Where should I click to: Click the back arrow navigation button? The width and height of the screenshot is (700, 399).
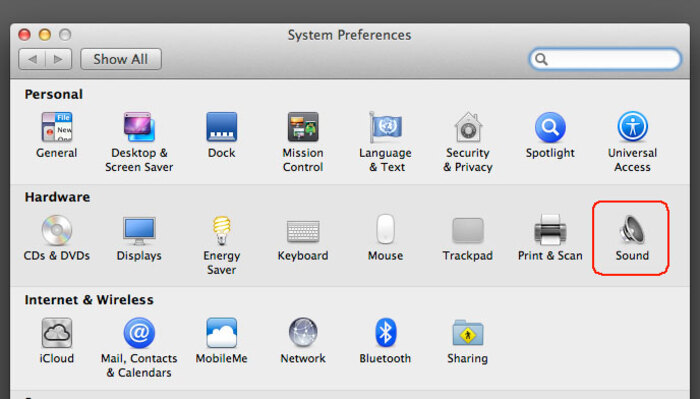point(32,59)
